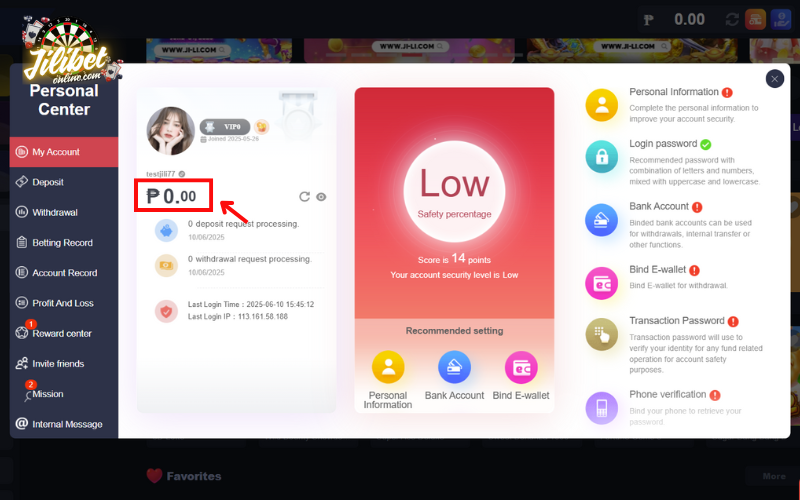Open Account Record
This screenshot has width=800, height=500.
pyautogui.click(x=64, y=273)
